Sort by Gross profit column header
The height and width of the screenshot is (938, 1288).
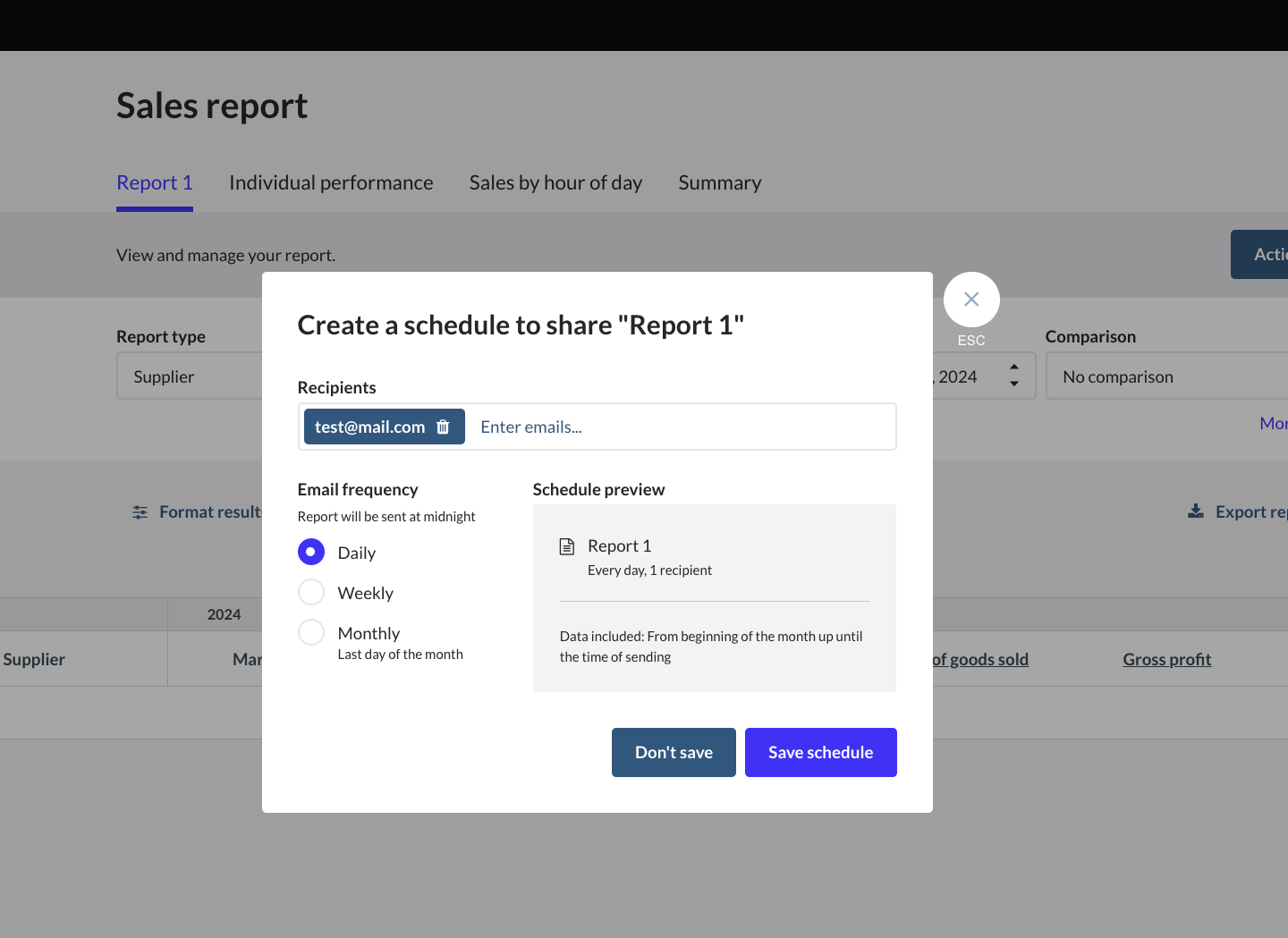[x=1166, y=660]
